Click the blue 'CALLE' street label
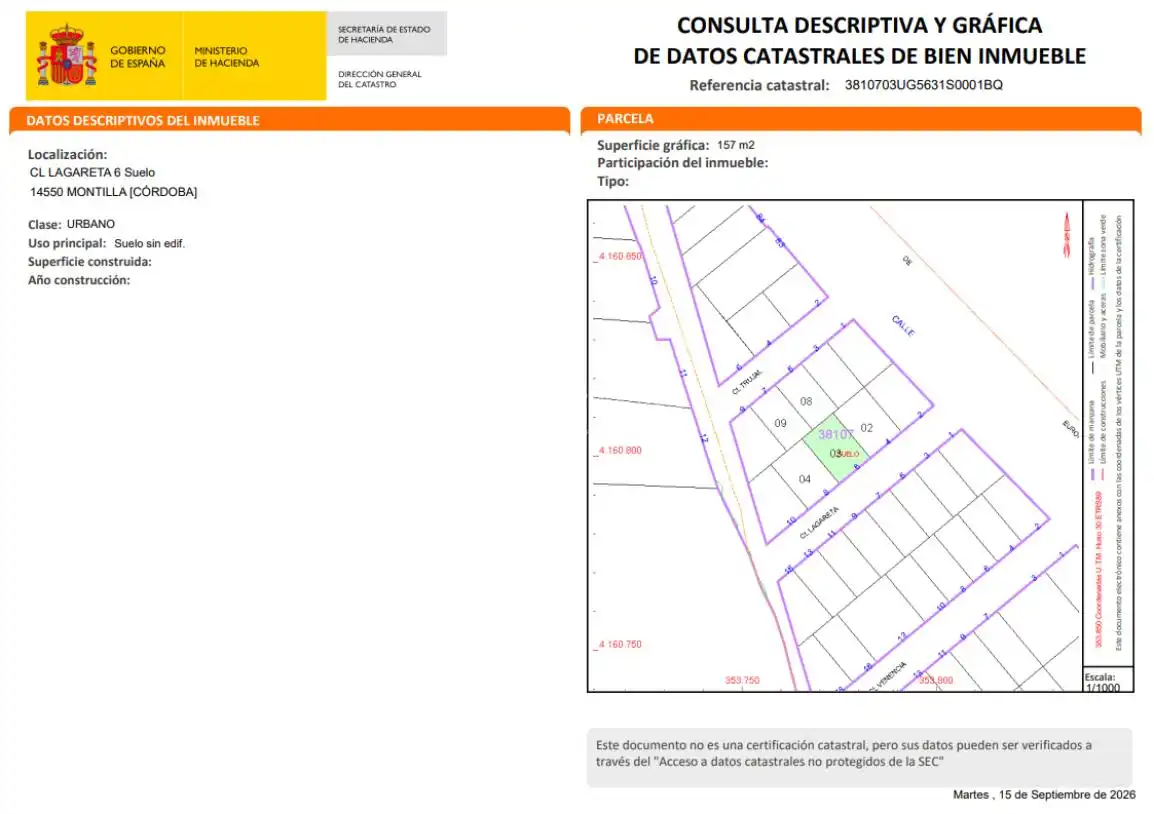The image size is (1154, 814). [903, 325]
